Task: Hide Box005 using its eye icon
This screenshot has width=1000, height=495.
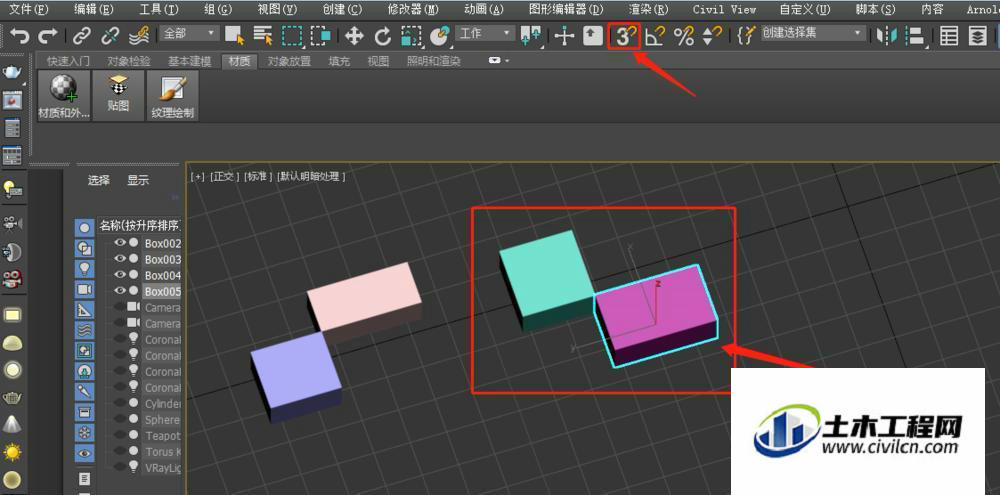Action: coord(119,290)
